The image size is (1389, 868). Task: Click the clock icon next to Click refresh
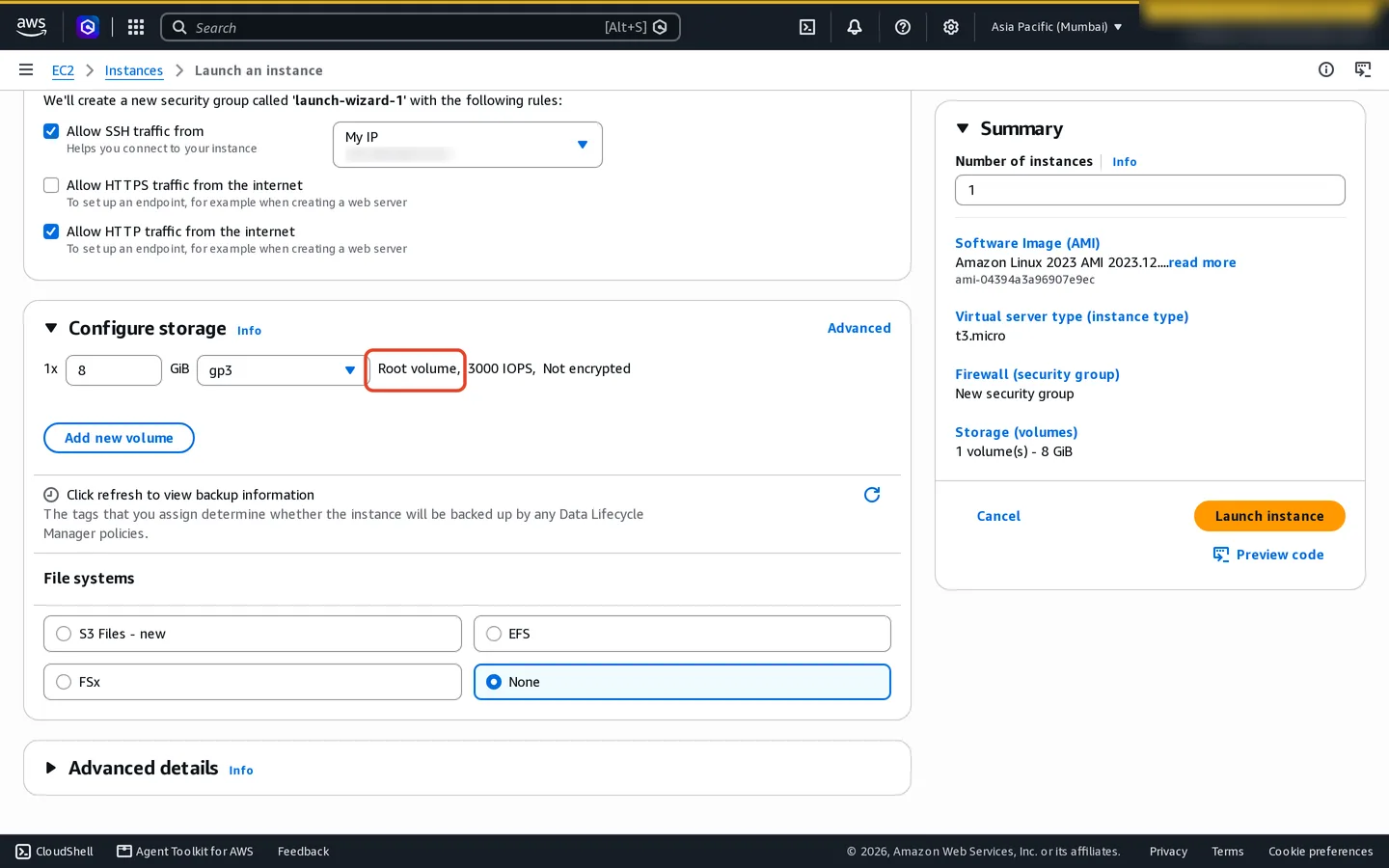[51, 495]
